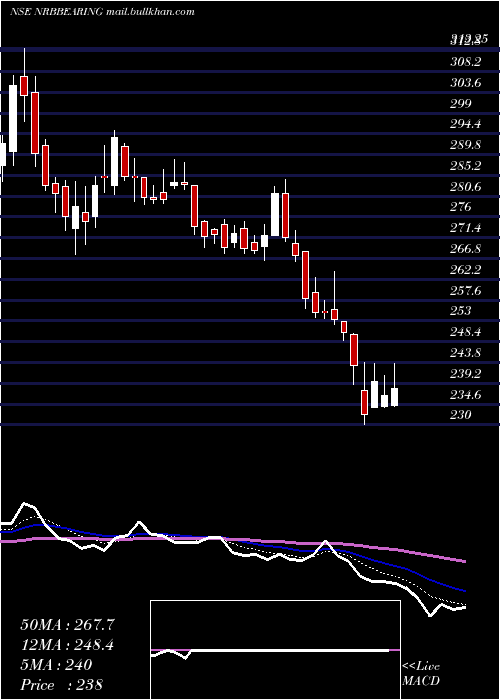Image resolution: width=500 pixels, height=700 pixels.
Task: Click the 303.6 price axis label
Action: pos(465,83)
